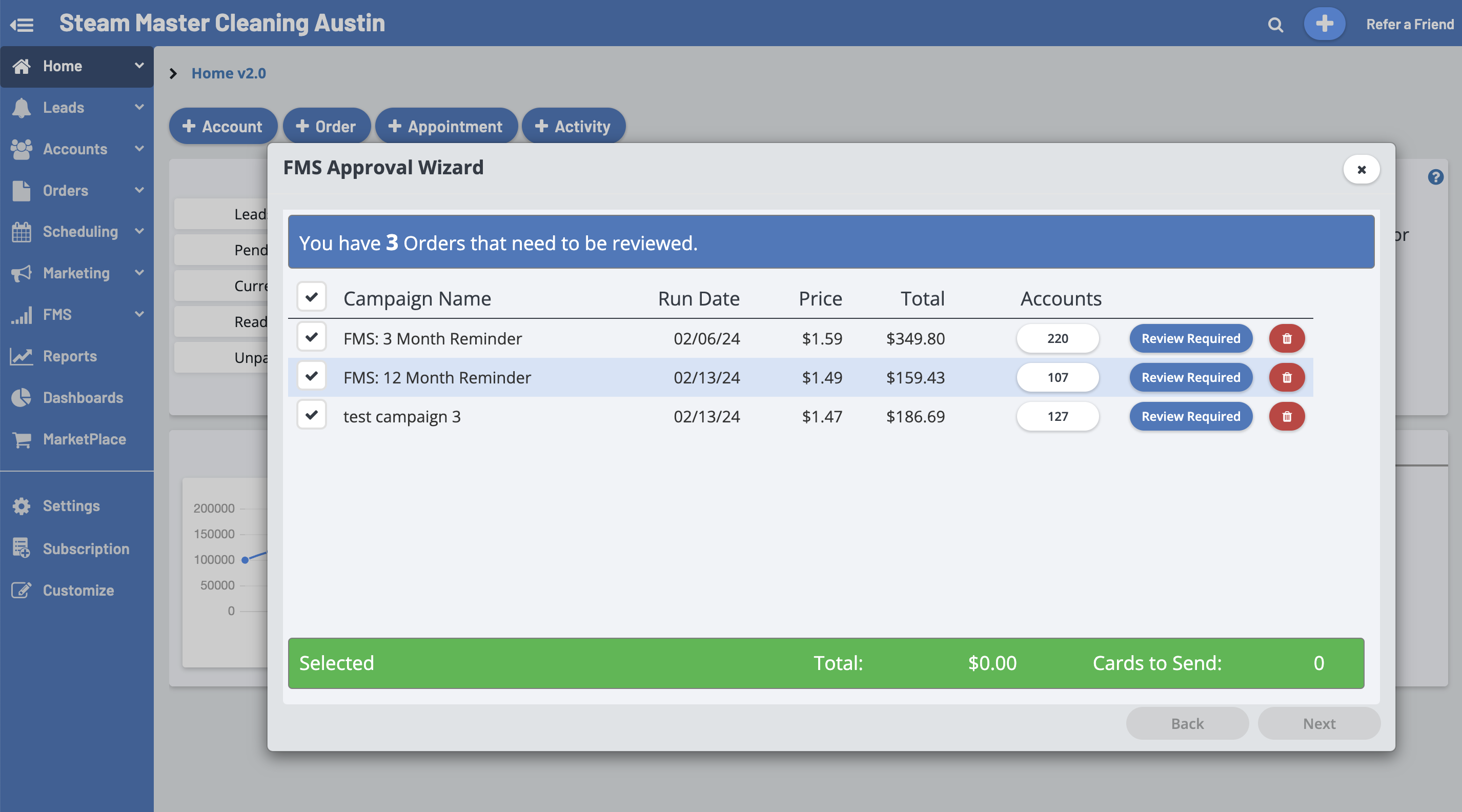
Task: Collapse sidebar with the hamburger menu icon
Action: pos(22,25)
